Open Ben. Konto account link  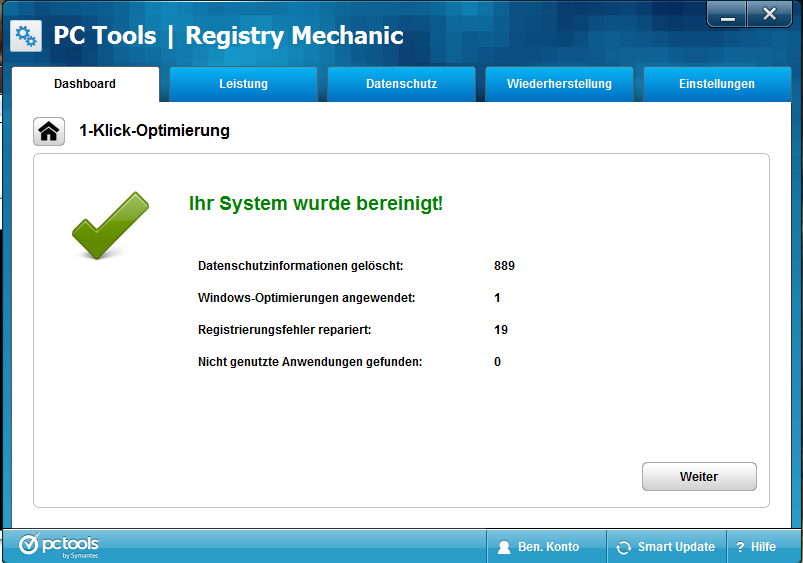click(546, 547)
